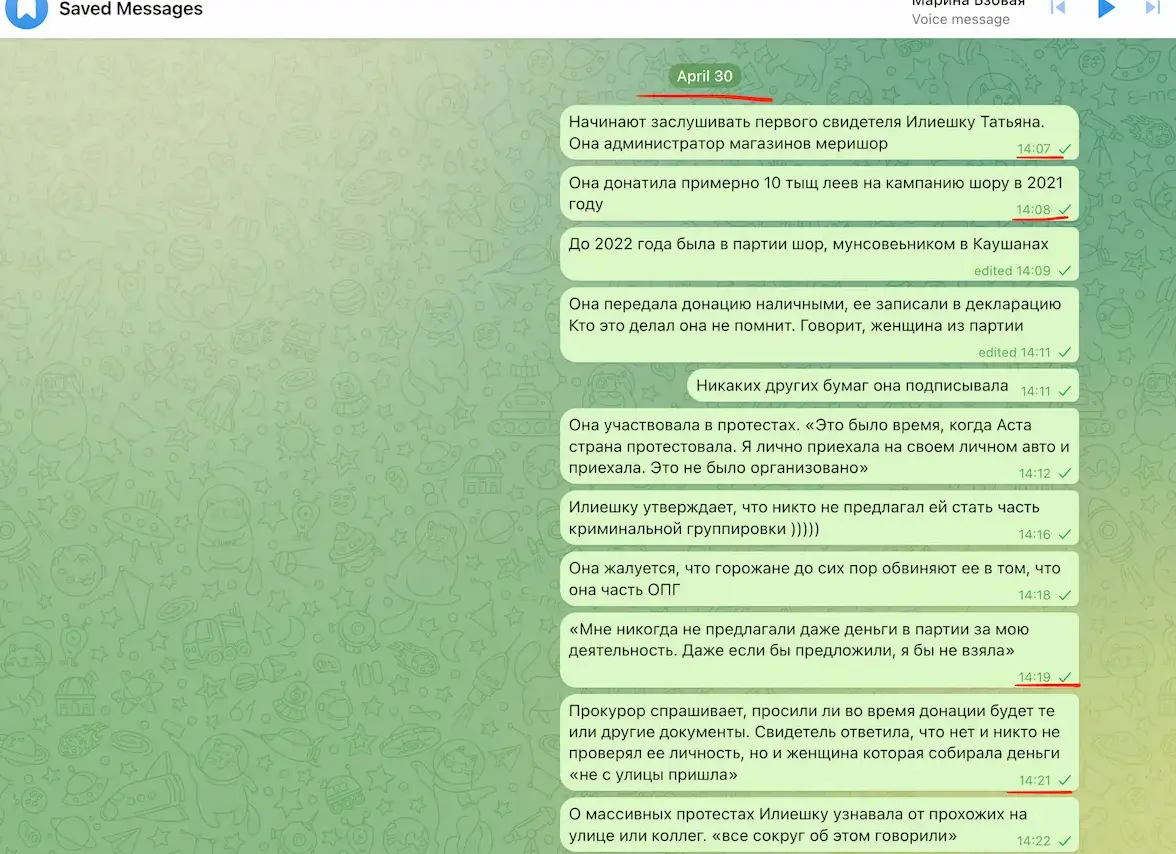Skip to the previous voice message
1176x854 pixels.
[1058, 8]
